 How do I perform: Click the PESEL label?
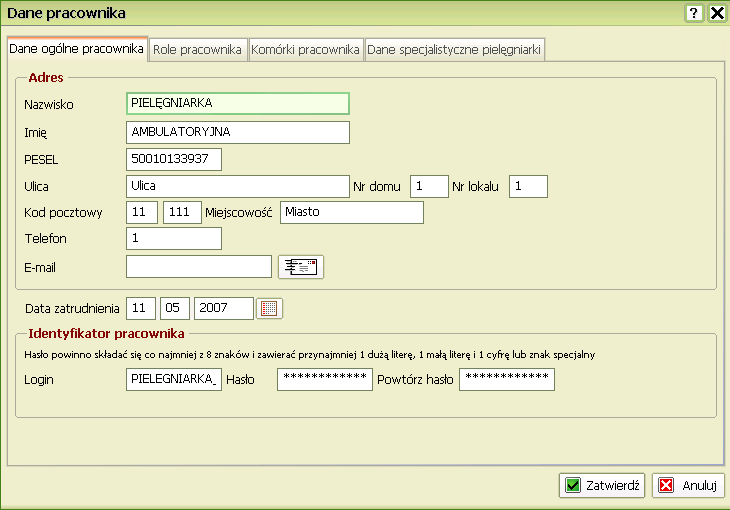click(41, 160)
